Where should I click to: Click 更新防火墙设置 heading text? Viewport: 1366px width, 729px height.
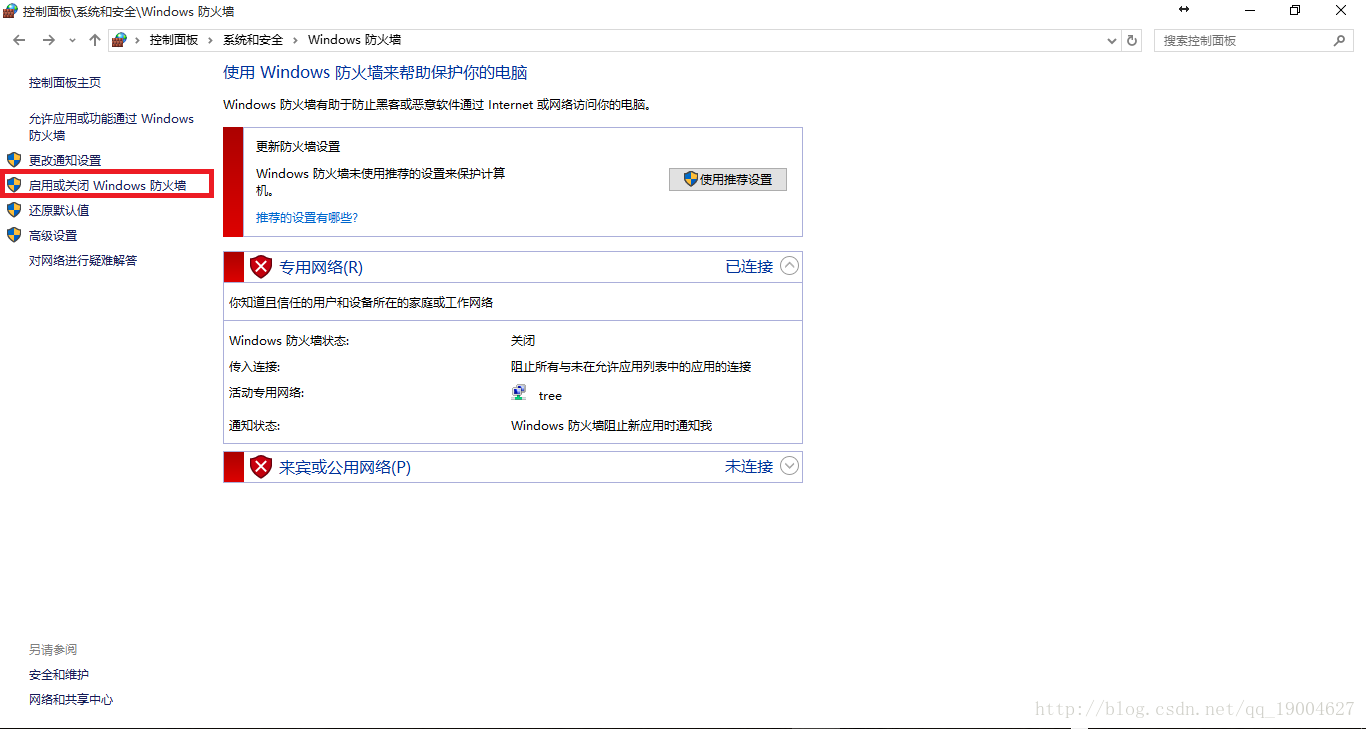(x=298, y=146)
